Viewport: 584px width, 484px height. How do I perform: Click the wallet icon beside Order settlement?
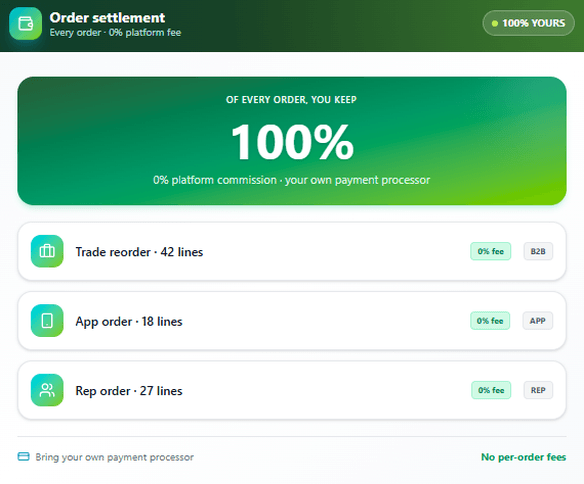click(25, 23)
